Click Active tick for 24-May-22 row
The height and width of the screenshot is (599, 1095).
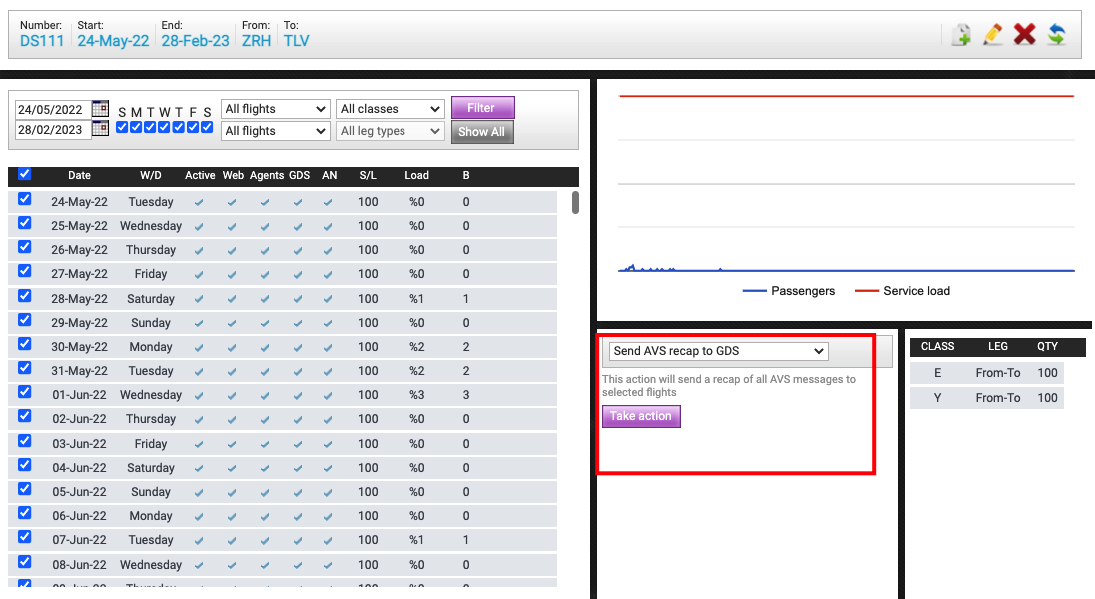point(199,202)
